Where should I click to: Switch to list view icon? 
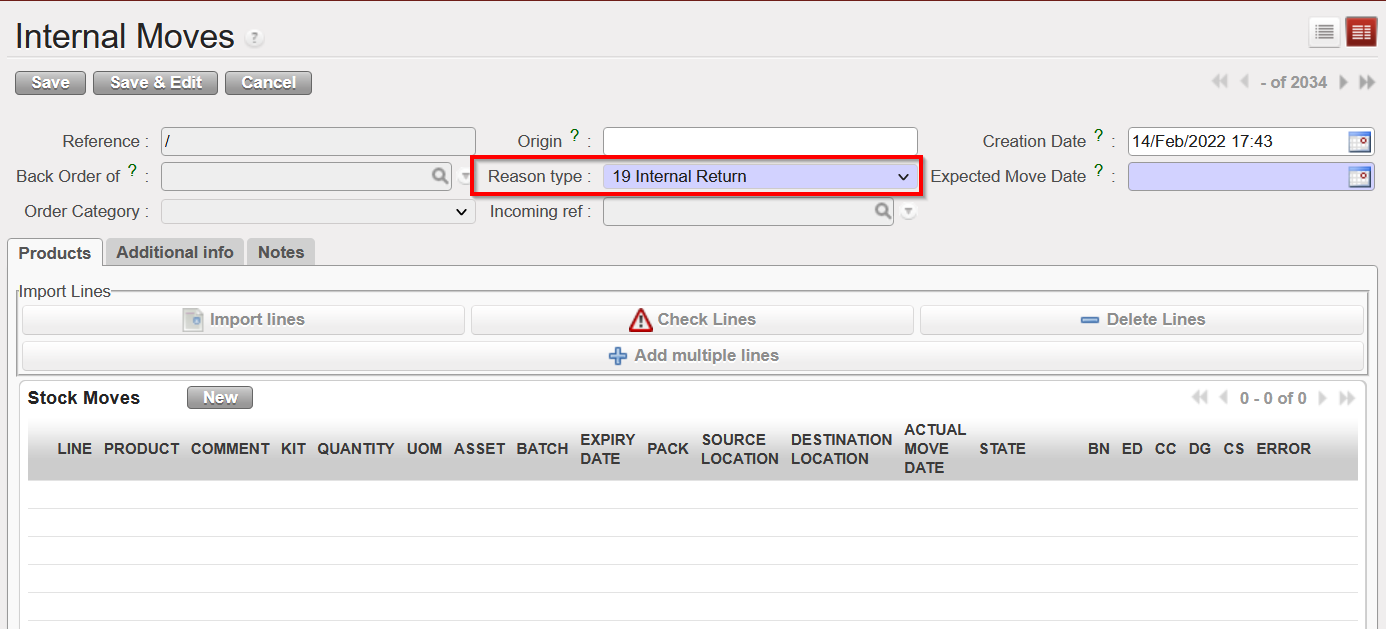click(x=1324, y=32)
